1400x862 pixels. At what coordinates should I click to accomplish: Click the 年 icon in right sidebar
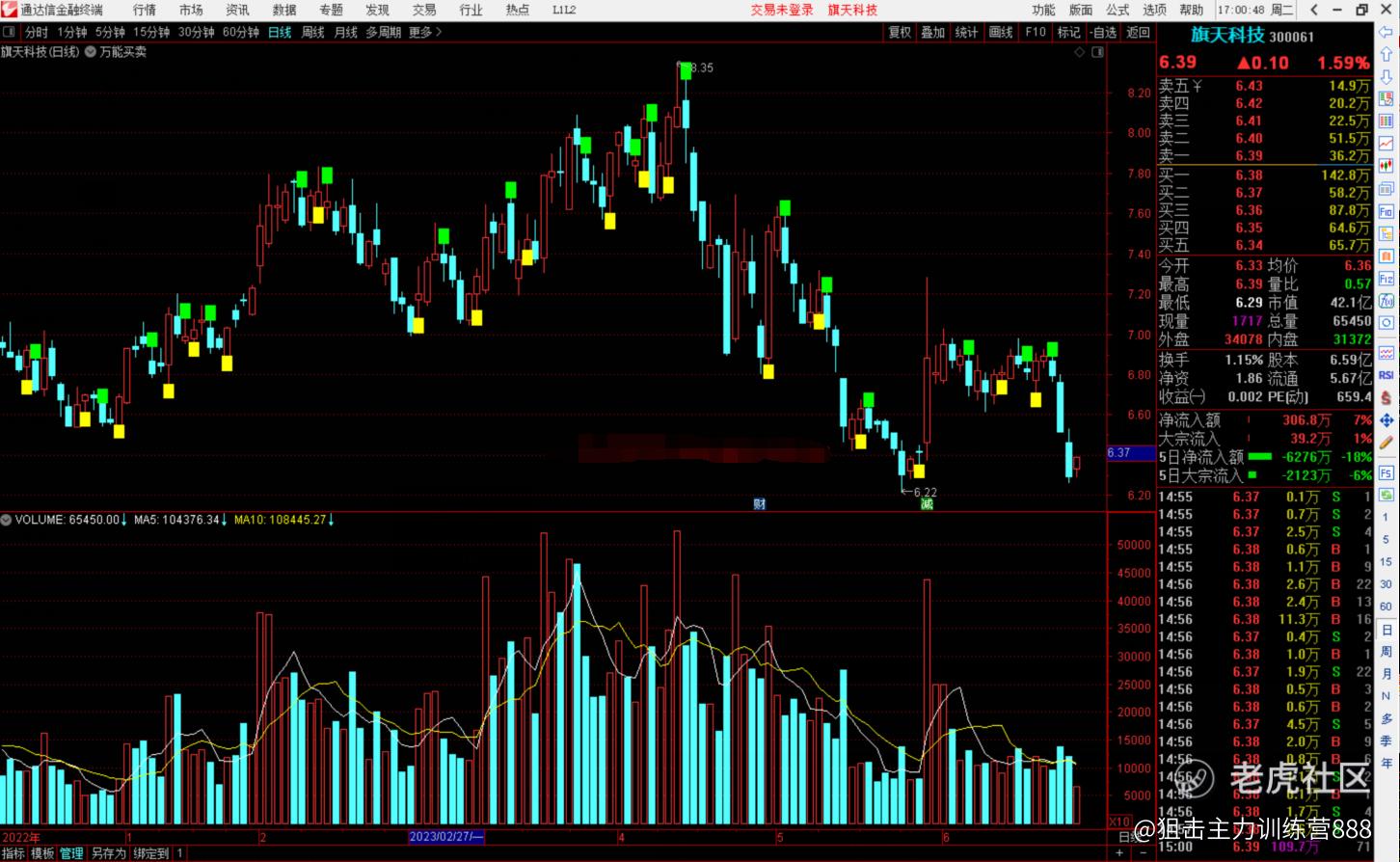point(1387,763)
